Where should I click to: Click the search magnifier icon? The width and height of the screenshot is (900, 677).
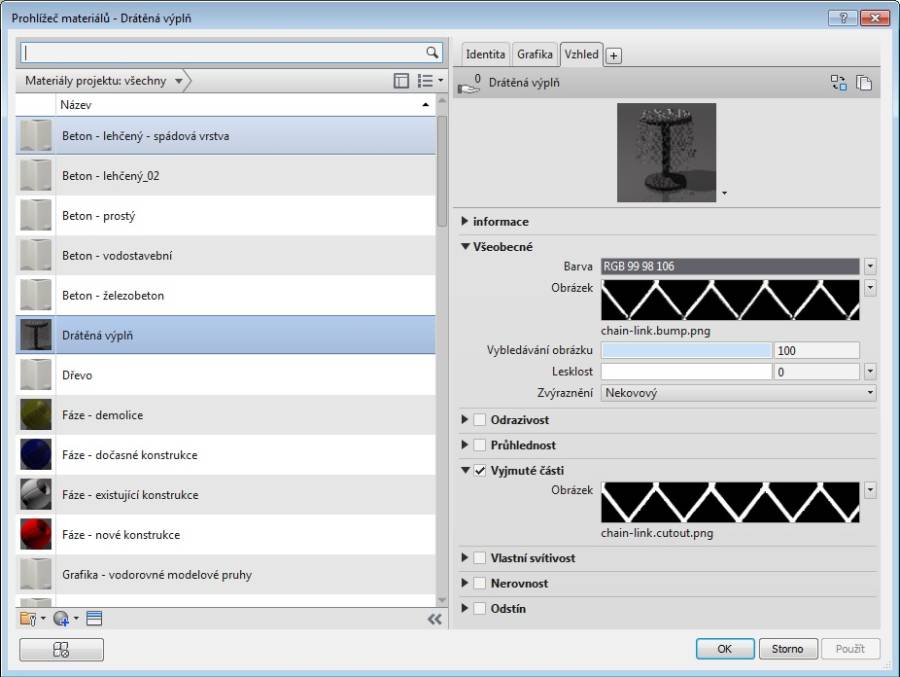[432, 52]
